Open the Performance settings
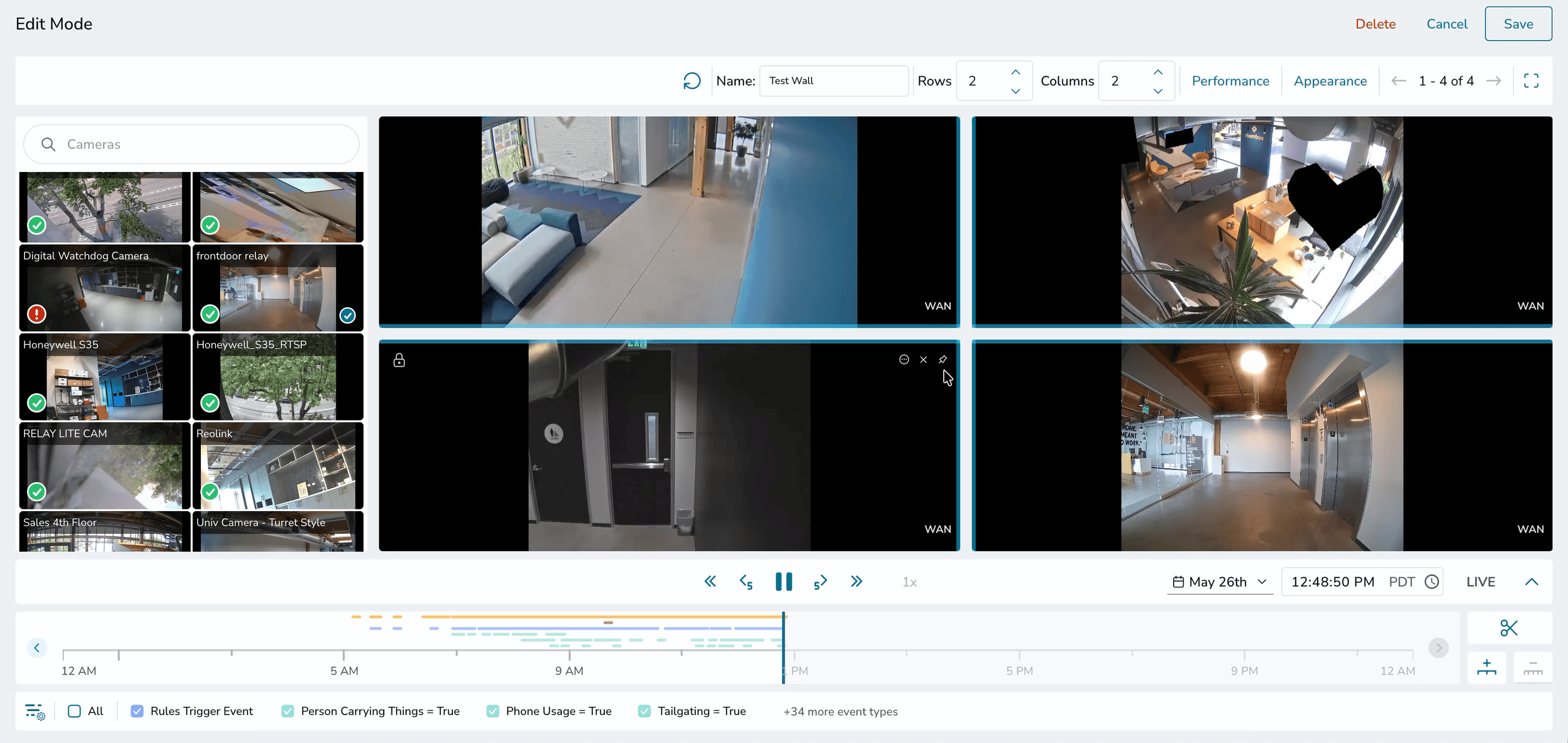The width and height of the screenshot is (1568, 743). [x=1230, y=81]
